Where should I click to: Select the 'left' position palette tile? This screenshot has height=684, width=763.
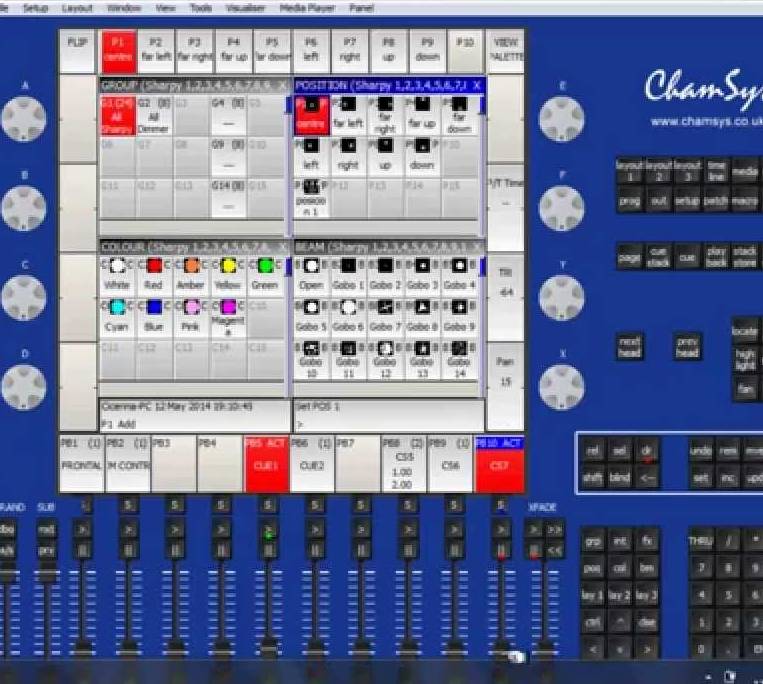[x=311, y=157]
